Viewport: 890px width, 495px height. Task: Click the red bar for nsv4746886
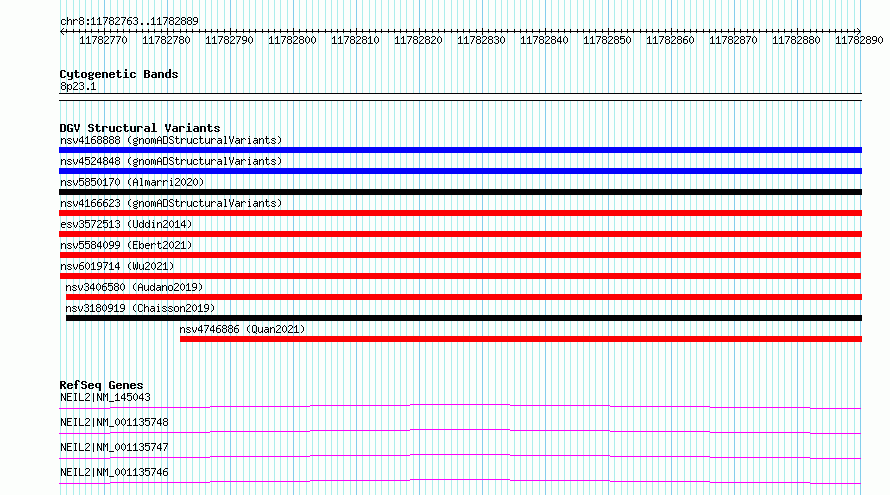(521, 339)
